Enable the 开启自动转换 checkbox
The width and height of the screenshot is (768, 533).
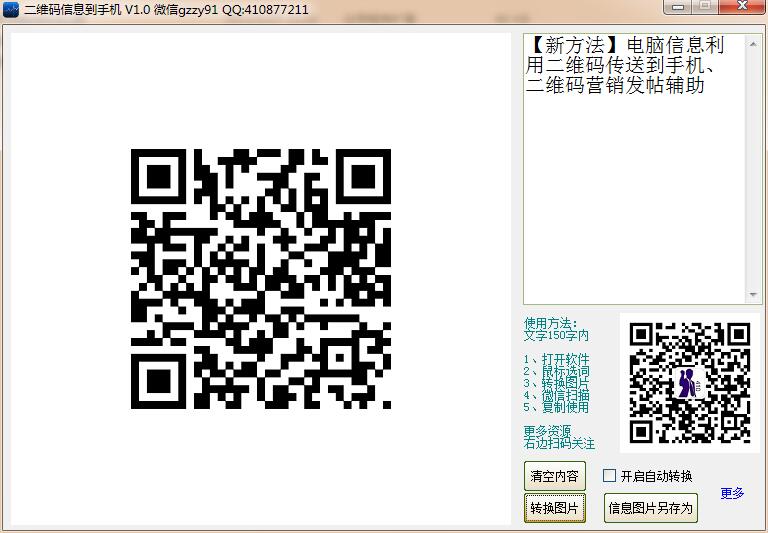(x=609, y=476)
